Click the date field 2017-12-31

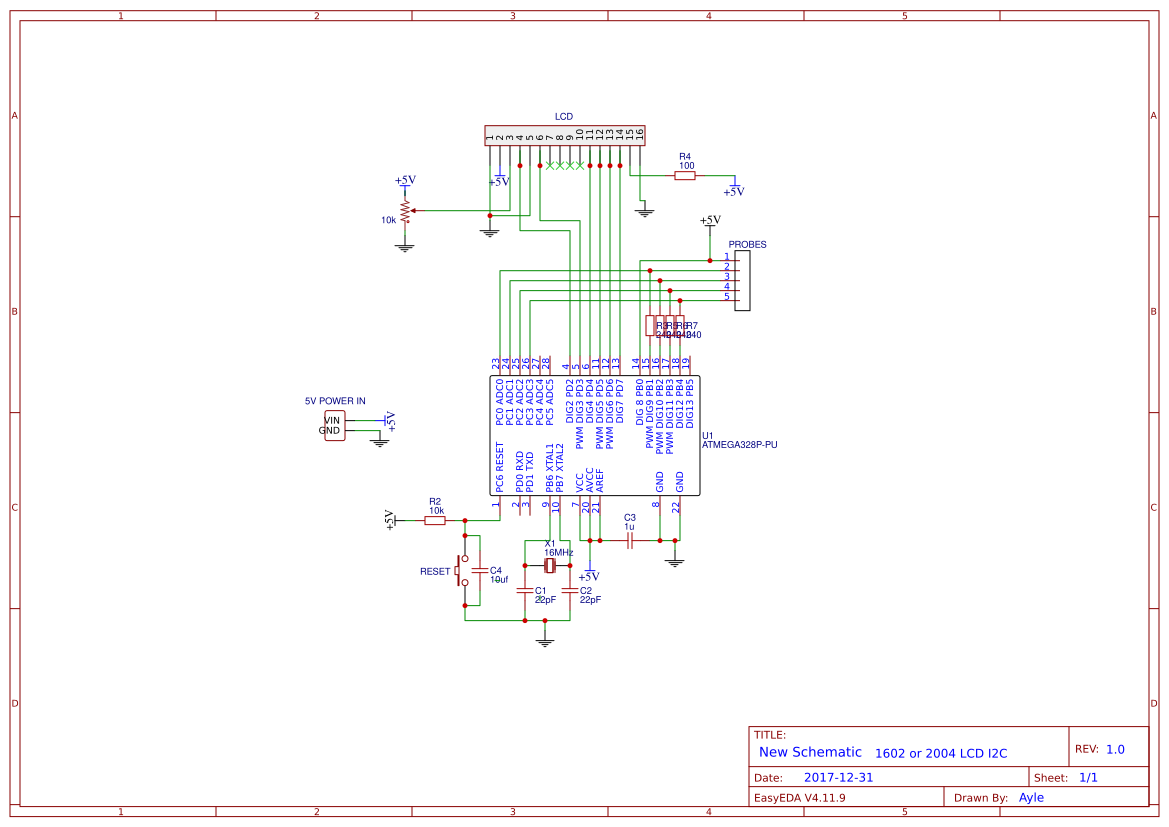(x=838, y=777)
